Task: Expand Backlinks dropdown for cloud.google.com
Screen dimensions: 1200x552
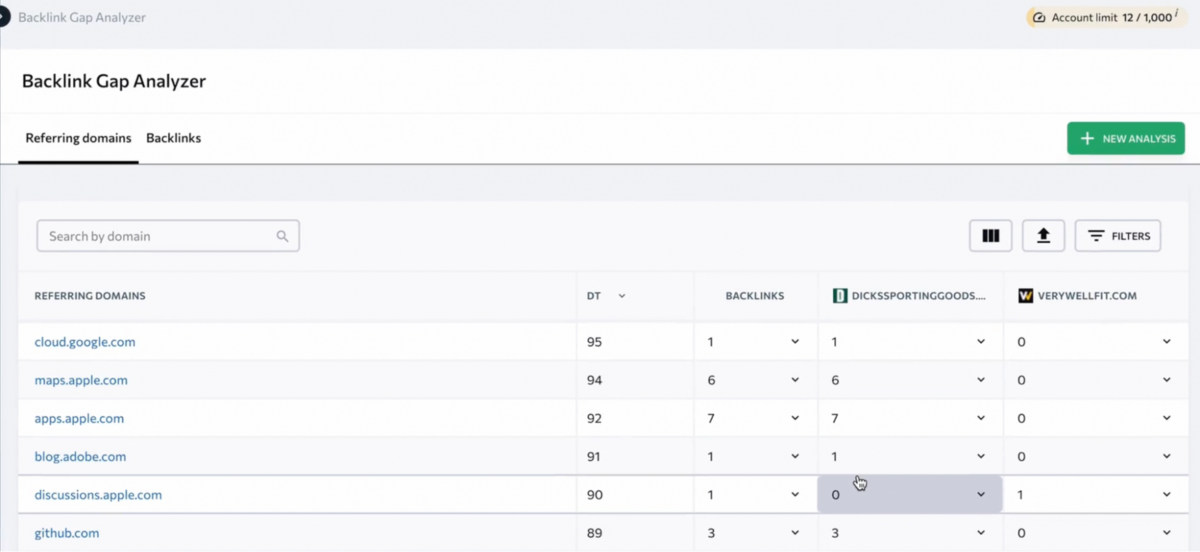Action: click(795, 342)
